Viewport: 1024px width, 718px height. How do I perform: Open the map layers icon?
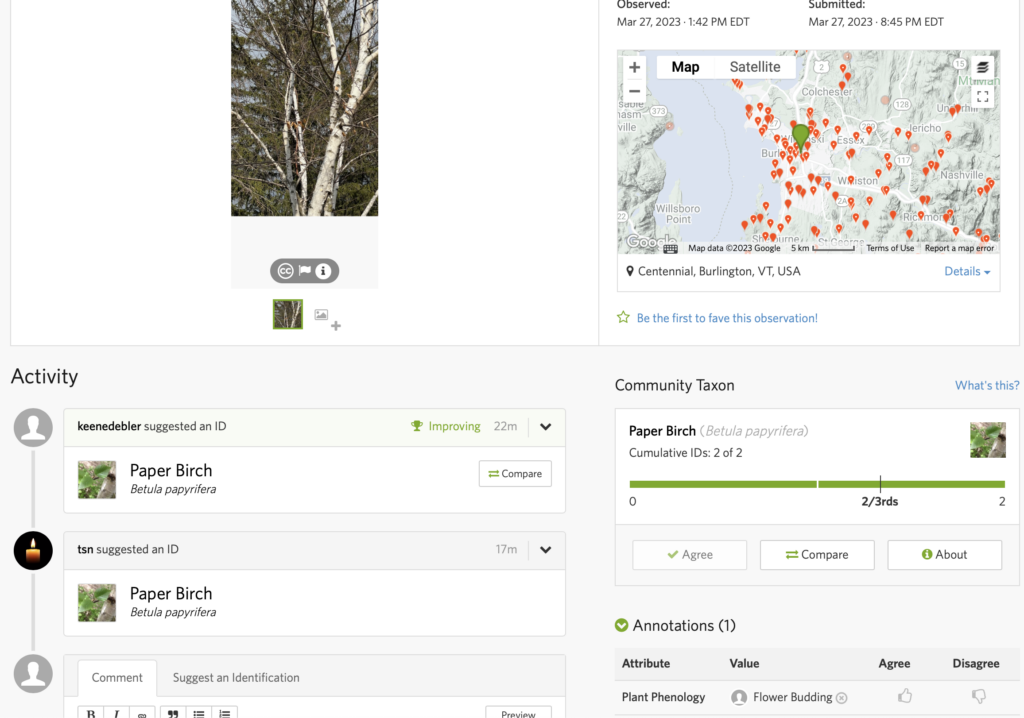coord(983,67)
